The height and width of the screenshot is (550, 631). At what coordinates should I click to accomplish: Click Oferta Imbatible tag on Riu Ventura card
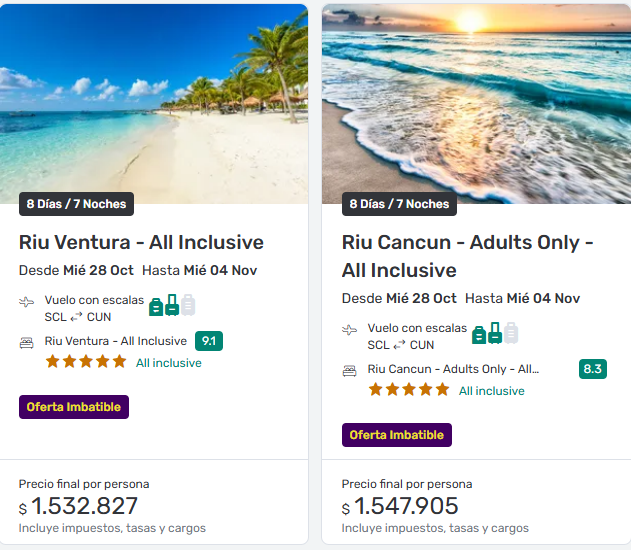[74, 407]
